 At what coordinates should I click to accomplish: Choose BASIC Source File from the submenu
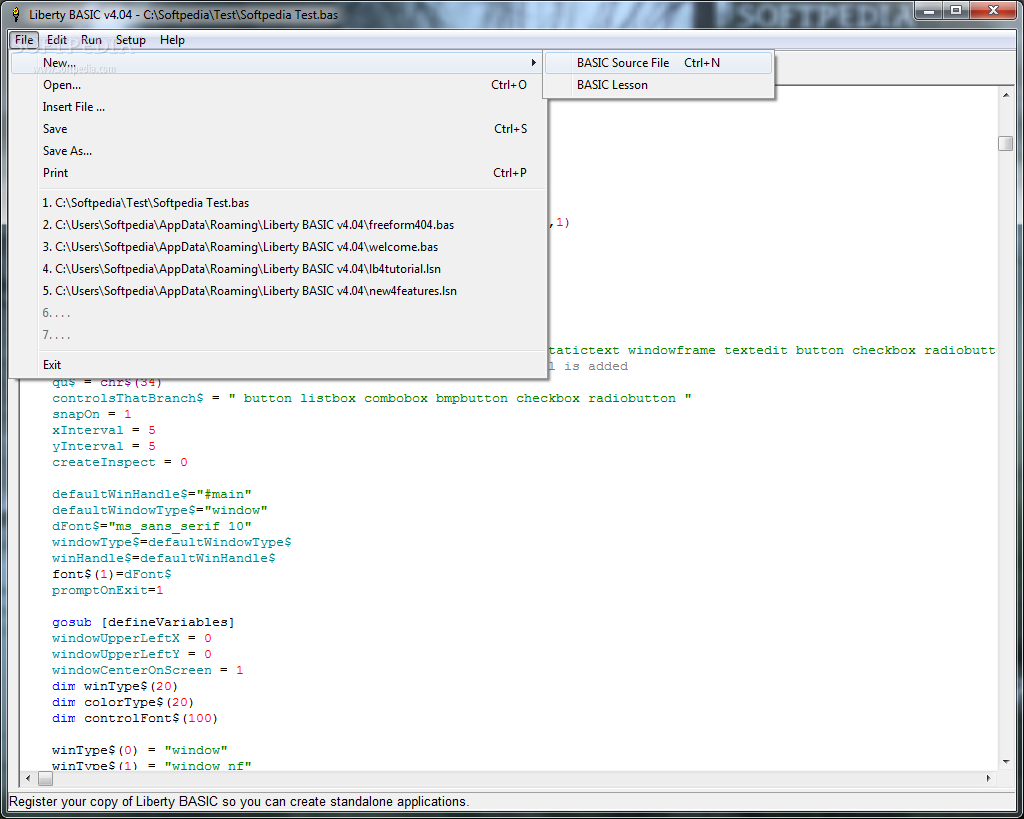click(x=658, y=63)
